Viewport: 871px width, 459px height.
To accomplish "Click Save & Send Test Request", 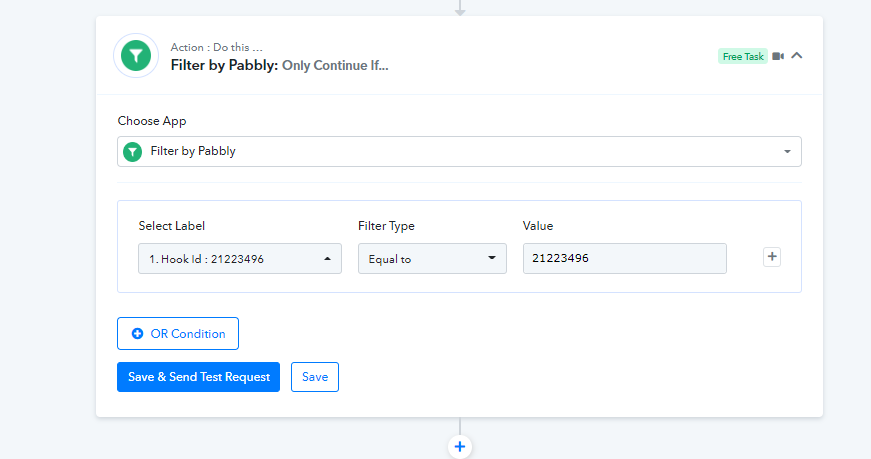I will coord(198,377).
